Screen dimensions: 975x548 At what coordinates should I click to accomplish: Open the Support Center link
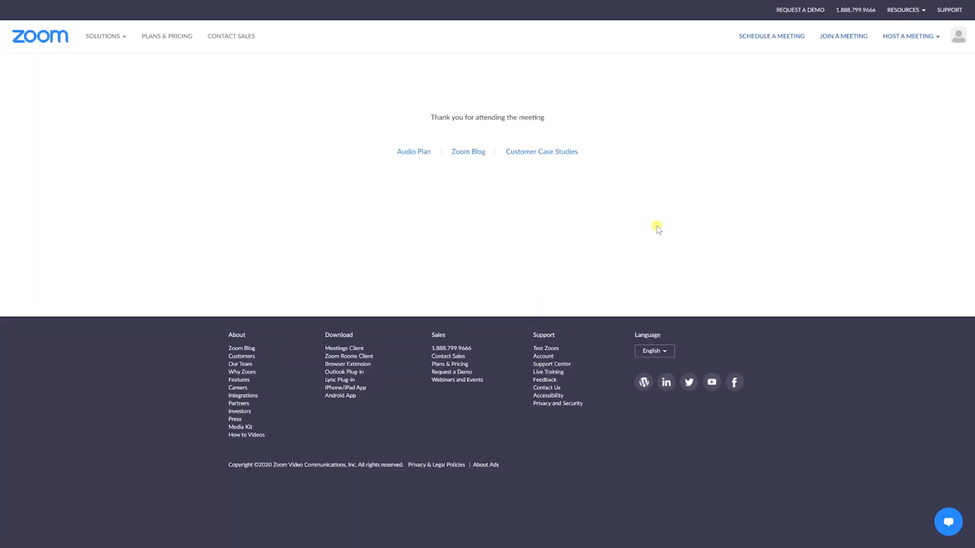pos(552,364)
